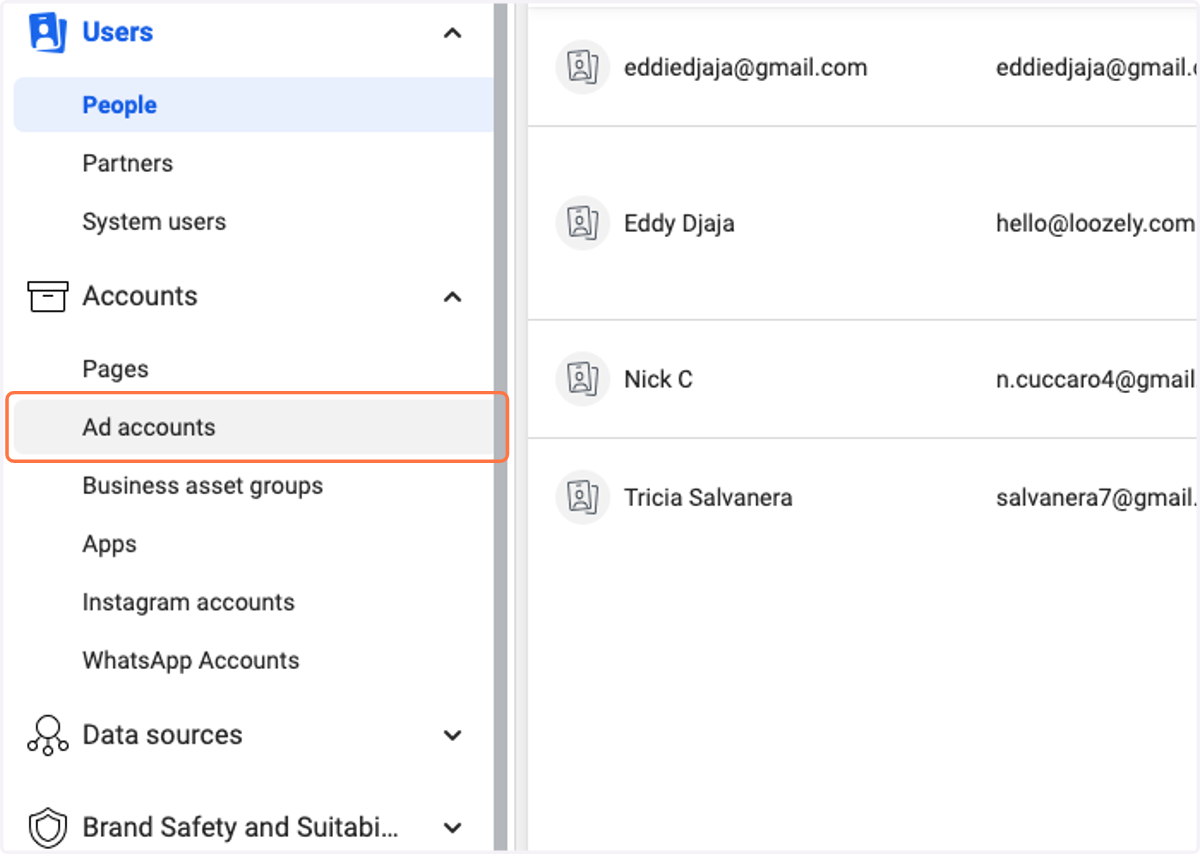
Task: Collapse the Users section chevron
Action: click(453, 33)
